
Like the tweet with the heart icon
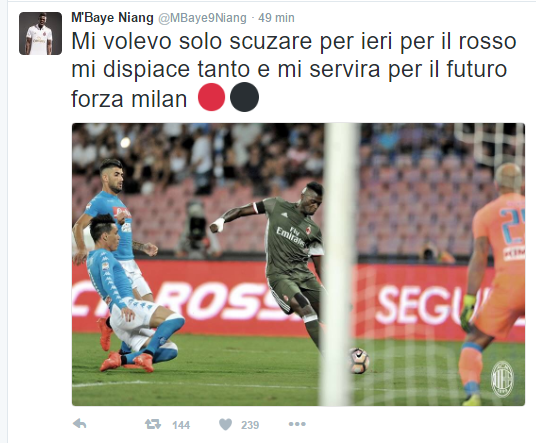(225, 425)
